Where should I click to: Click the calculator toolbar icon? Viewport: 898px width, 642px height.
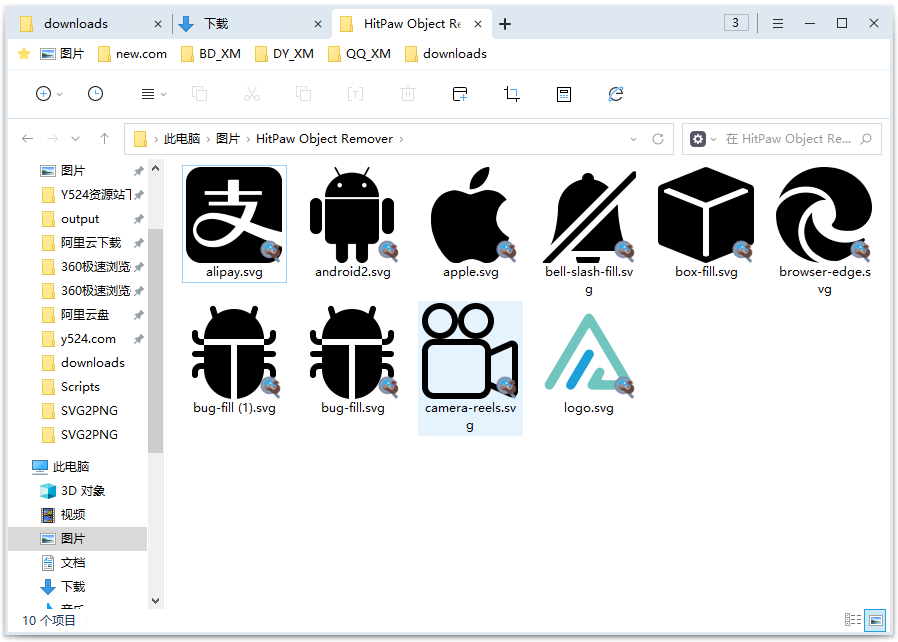tap(564, 94)
